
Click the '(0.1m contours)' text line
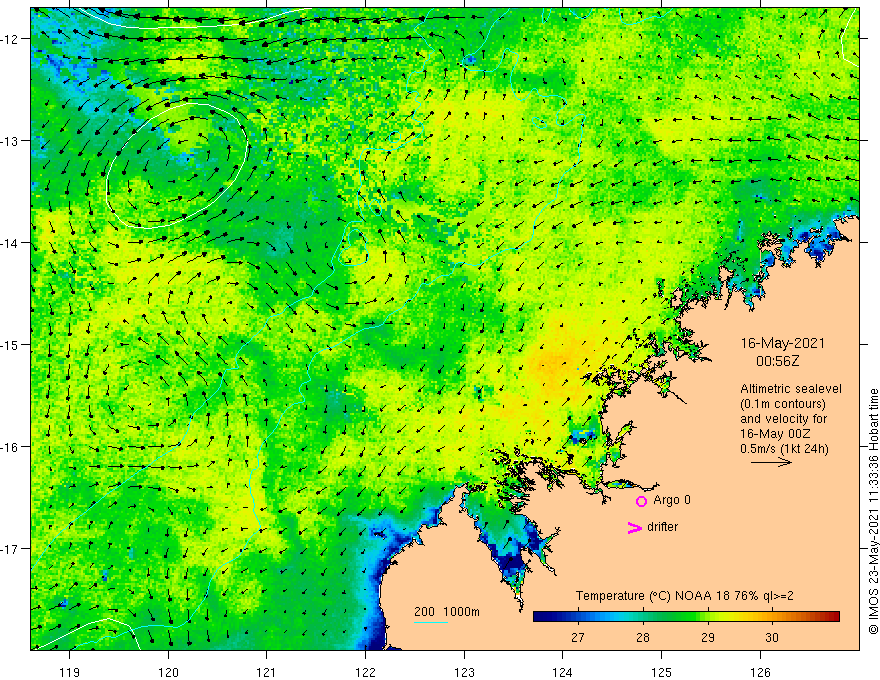783,404
